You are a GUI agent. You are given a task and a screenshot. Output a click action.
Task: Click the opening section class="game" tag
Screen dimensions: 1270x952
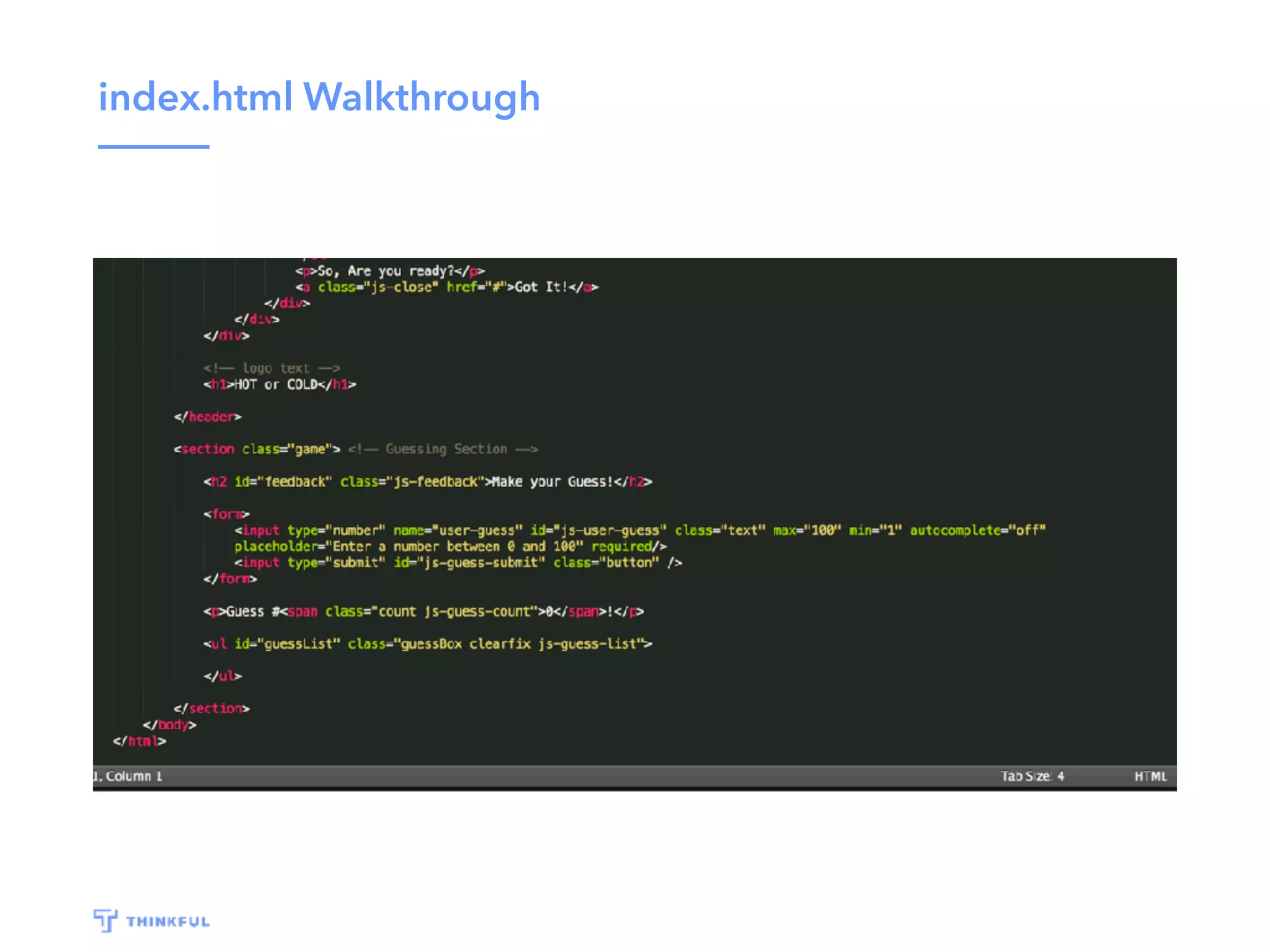pyautogui.click(x=257, y=449)
